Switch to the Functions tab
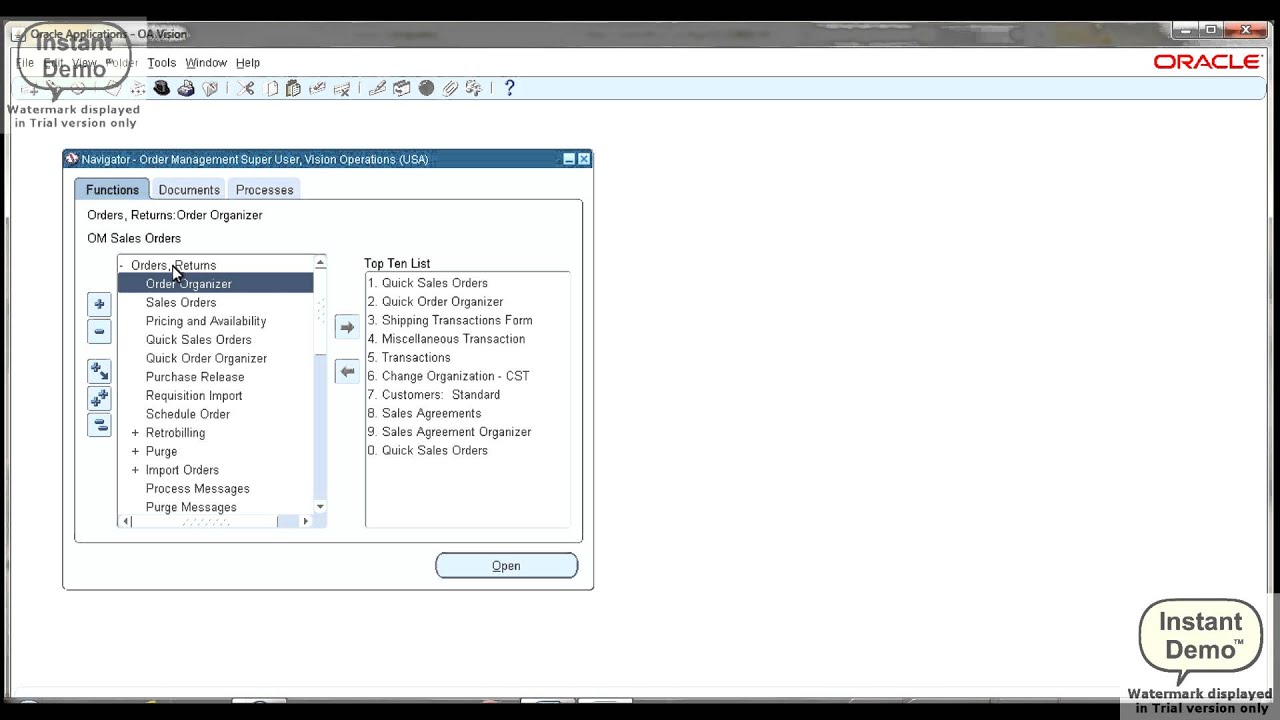1280x720 pixels. click(x=112, y=190)
